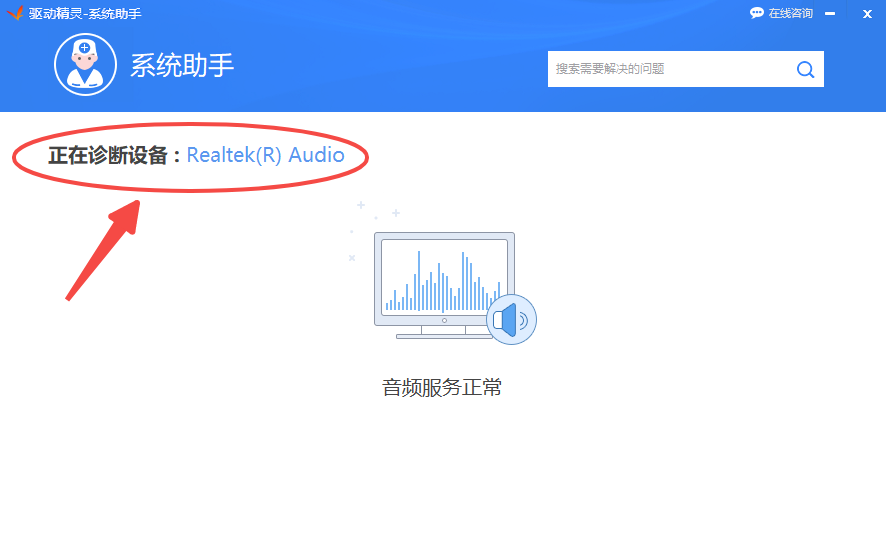This screenshot has width=886, height=558.
Task: Click the Driver Genius logo in title bar
Action: coord(14,13)
